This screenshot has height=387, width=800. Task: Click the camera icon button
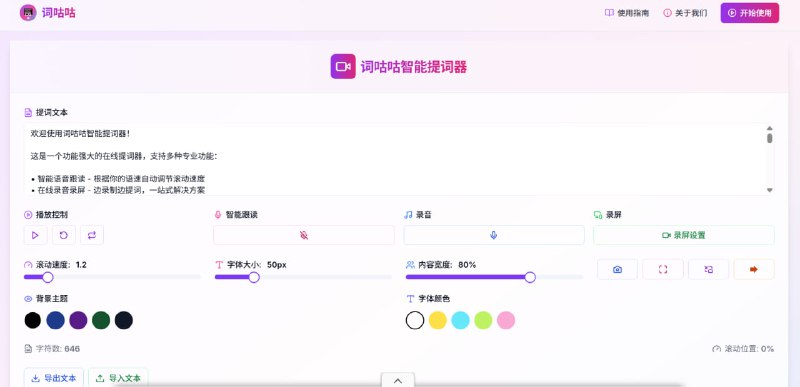[617, 269]
